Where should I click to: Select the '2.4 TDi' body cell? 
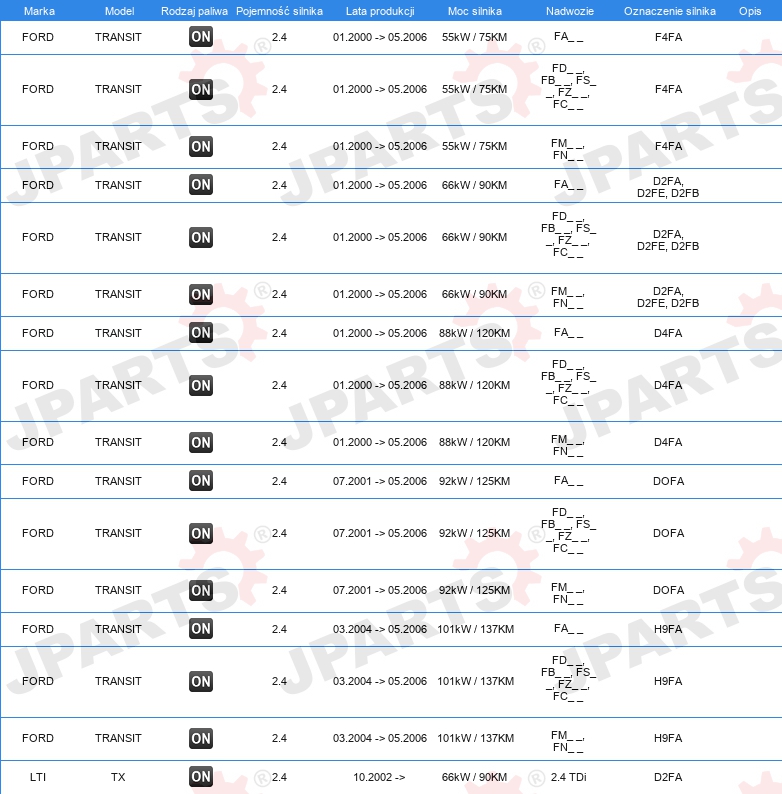pos(568,777)
